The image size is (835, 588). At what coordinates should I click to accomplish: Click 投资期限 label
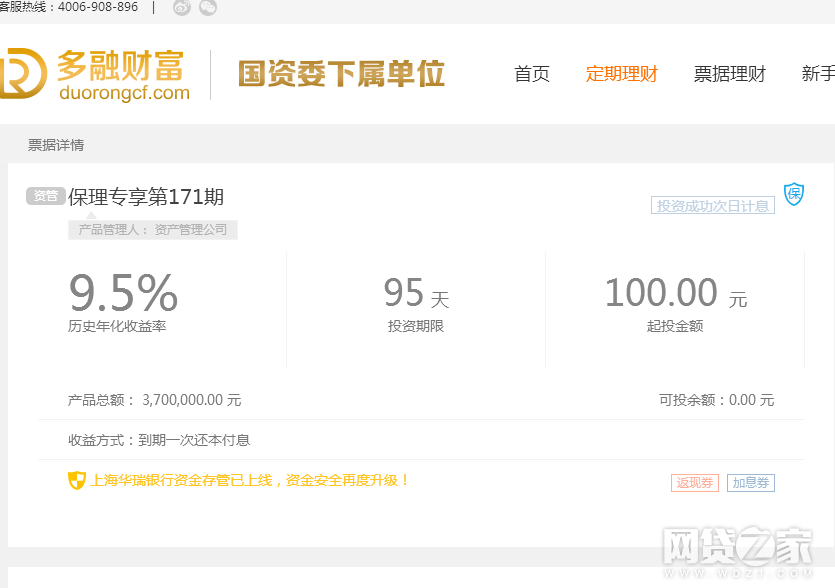(416, 326)
